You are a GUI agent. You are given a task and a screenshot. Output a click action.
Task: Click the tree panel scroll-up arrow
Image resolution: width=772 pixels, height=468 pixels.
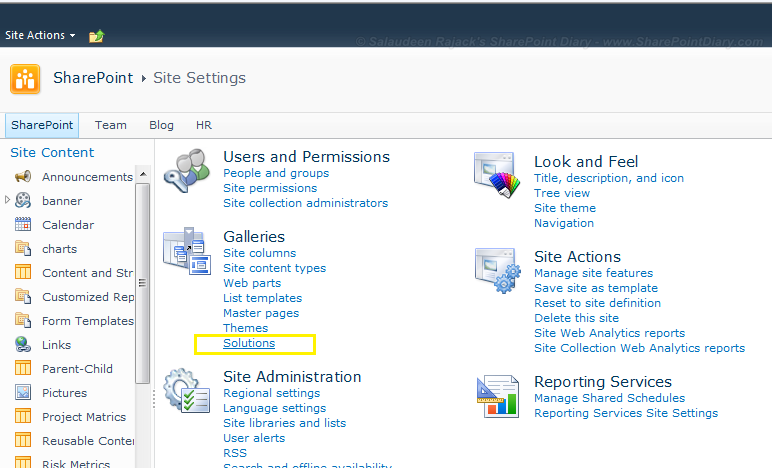click(x=143, y=174)
